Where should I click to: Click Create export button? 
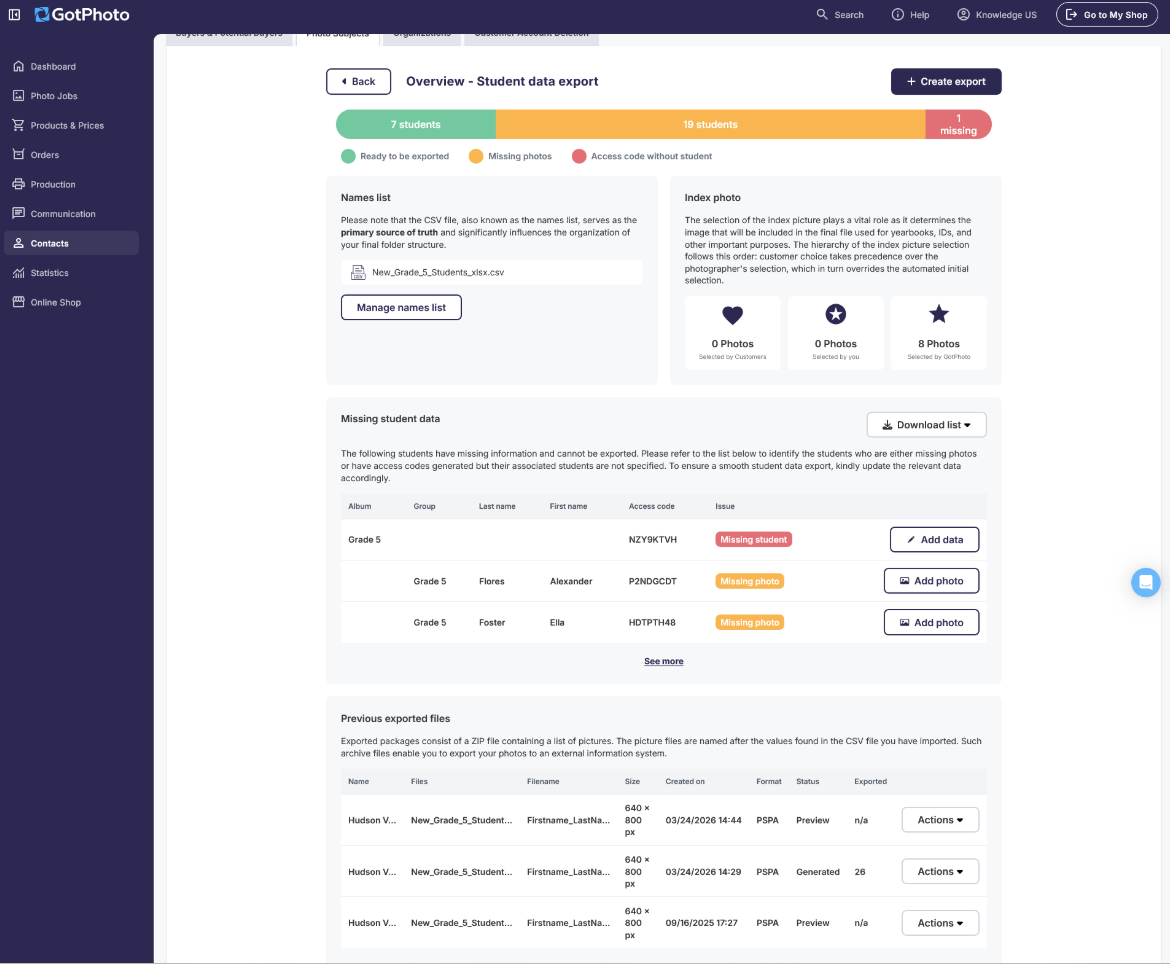(x=945, y=81)
